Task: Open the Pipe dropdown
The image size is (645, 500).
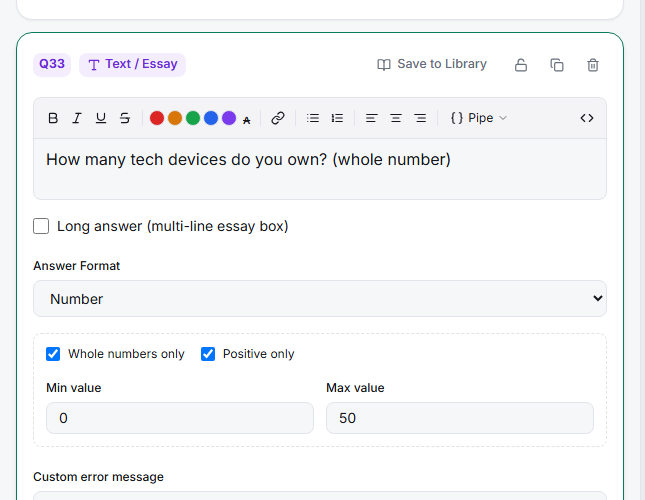Action: pyautogui.click(x=479, y=118)
